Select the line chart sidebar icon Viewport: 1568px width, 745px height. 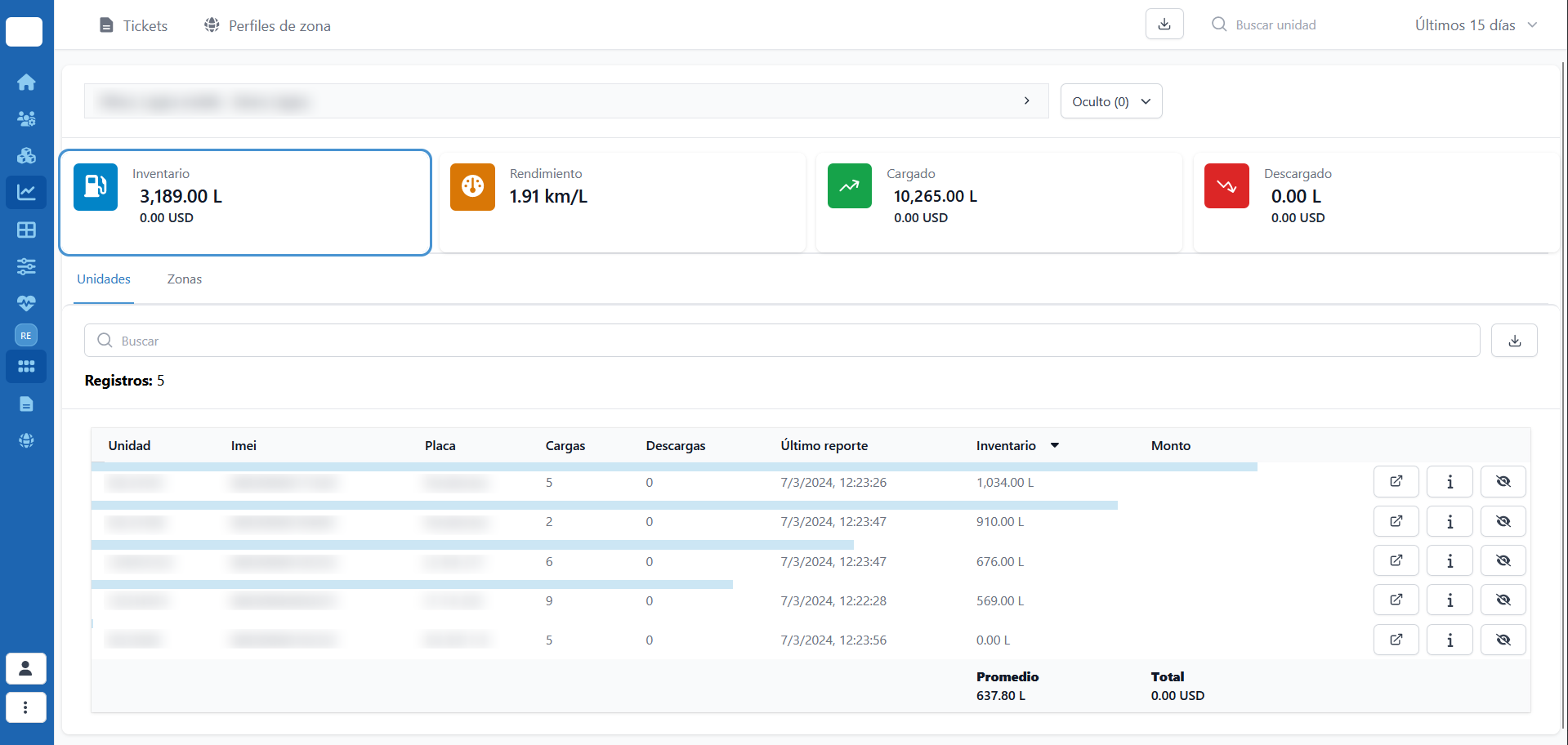[x=26, y=192]
